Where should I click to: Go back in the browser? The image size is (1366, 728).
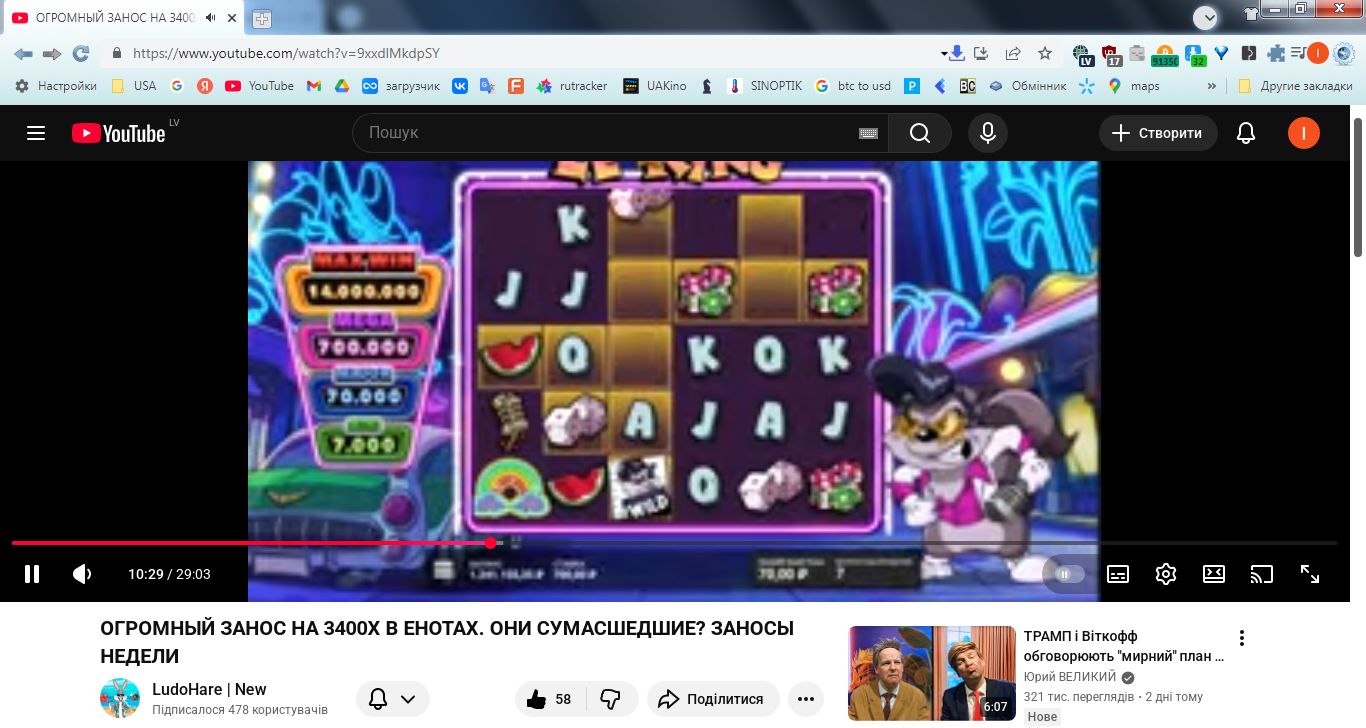point(23,53)
